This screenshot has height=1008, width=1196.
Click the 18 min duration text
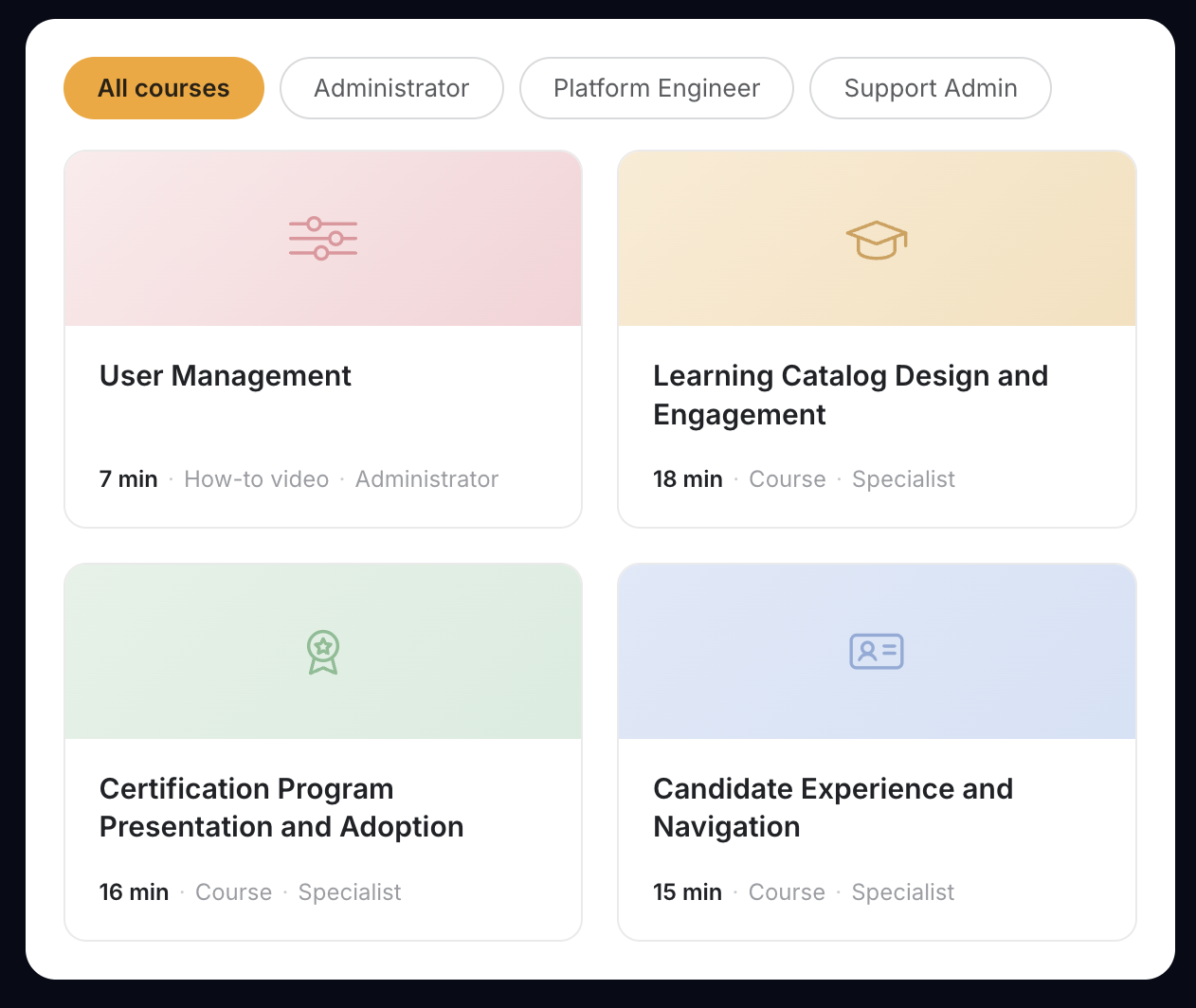688,479
